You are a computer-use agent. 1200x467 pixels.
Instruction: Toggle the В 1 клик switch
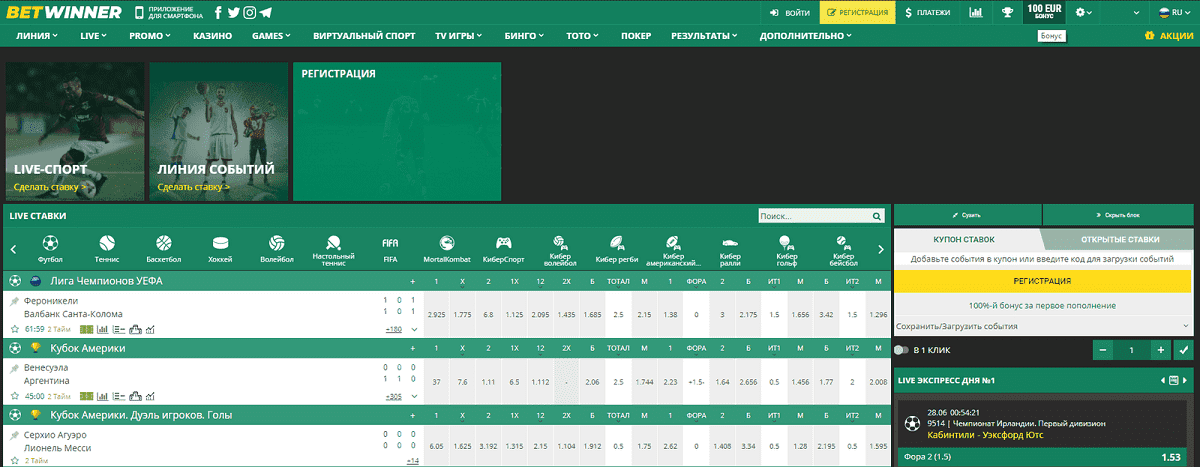(x=902, y=350)
